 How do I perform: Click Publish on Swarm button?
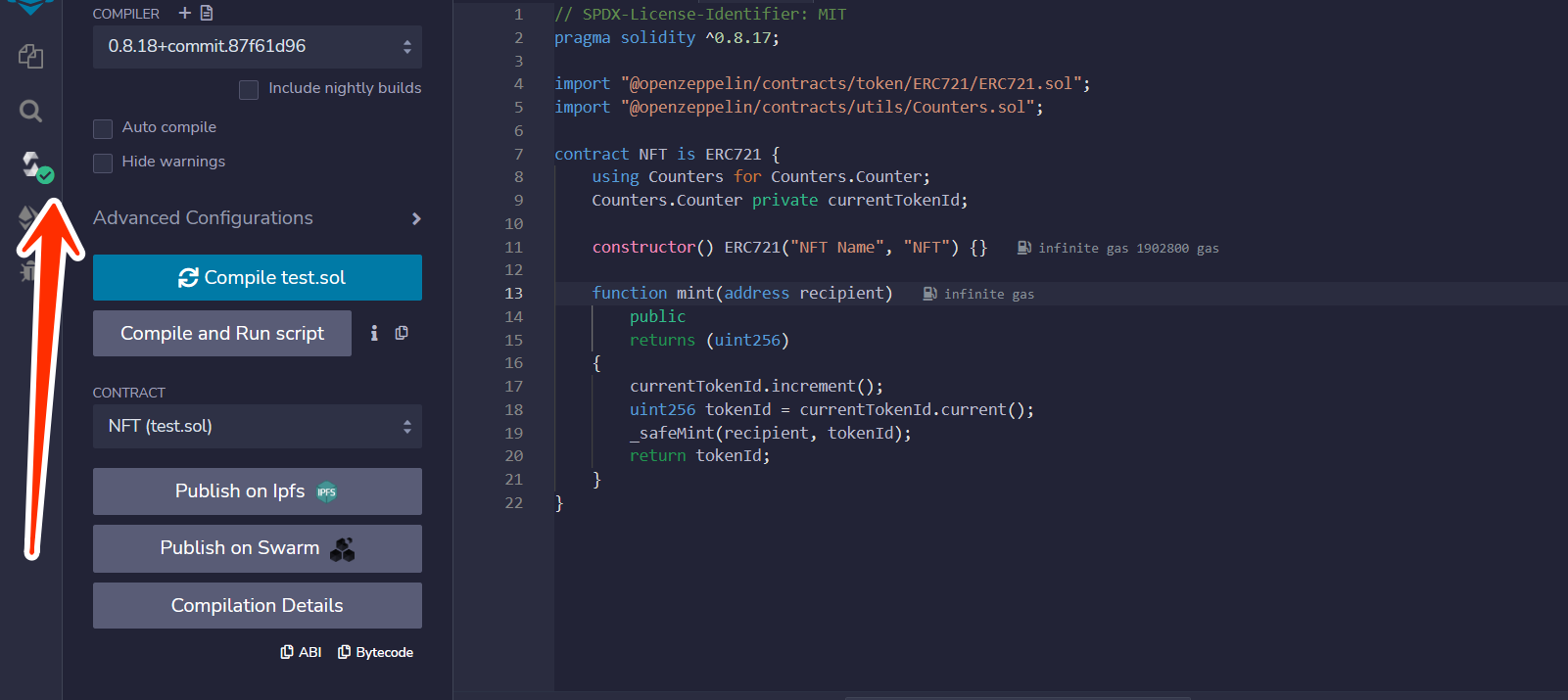tap(258, 548)
